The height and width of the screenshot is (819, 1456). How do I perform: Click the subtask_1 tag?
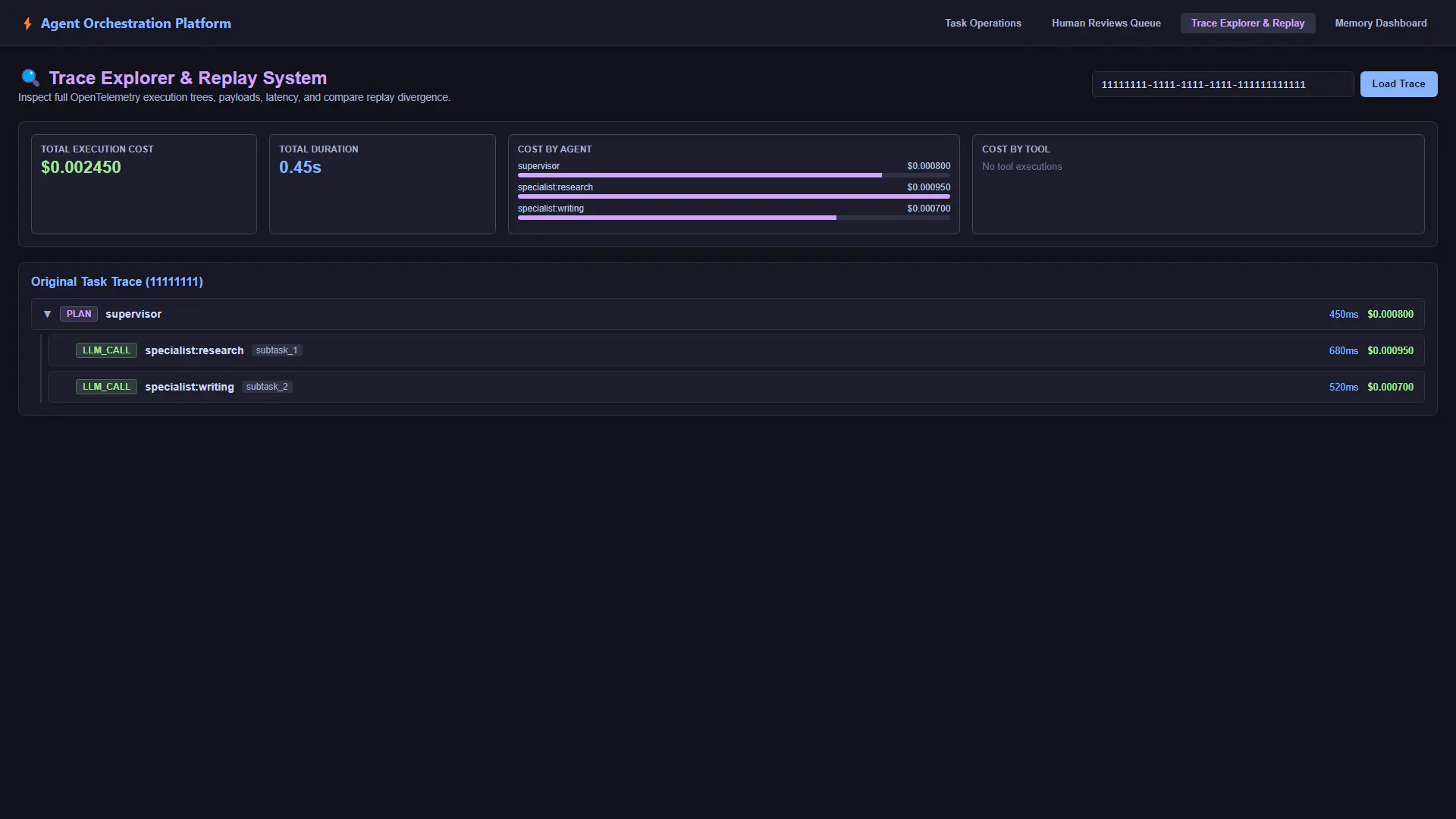point(277,350)
